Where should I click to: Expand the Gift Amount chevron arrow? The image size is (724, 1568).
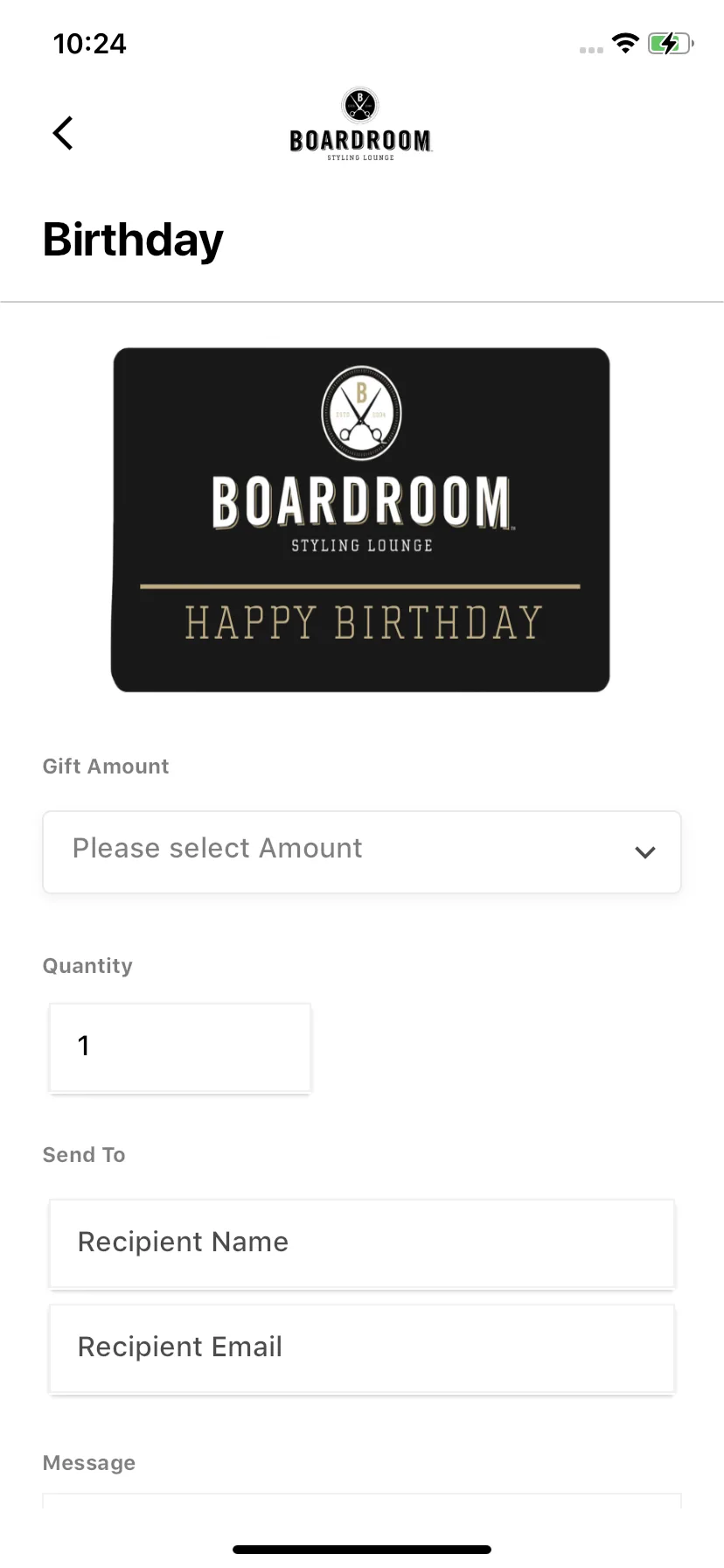pos(645,852)
